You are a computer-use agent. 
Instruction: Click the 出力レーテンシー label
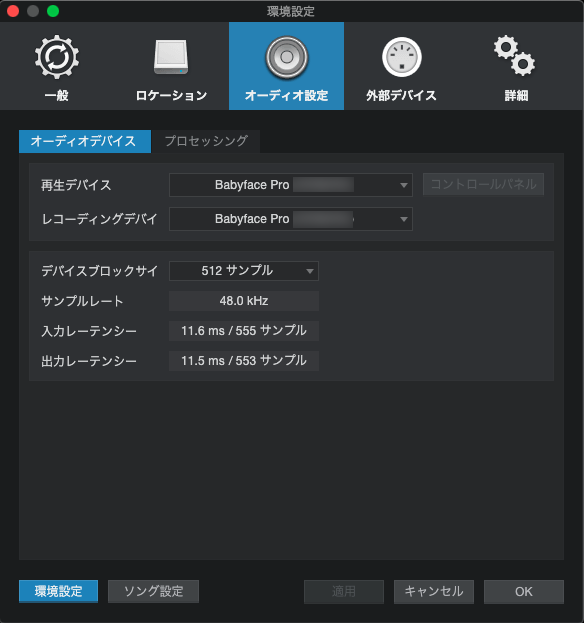[89, 361]
